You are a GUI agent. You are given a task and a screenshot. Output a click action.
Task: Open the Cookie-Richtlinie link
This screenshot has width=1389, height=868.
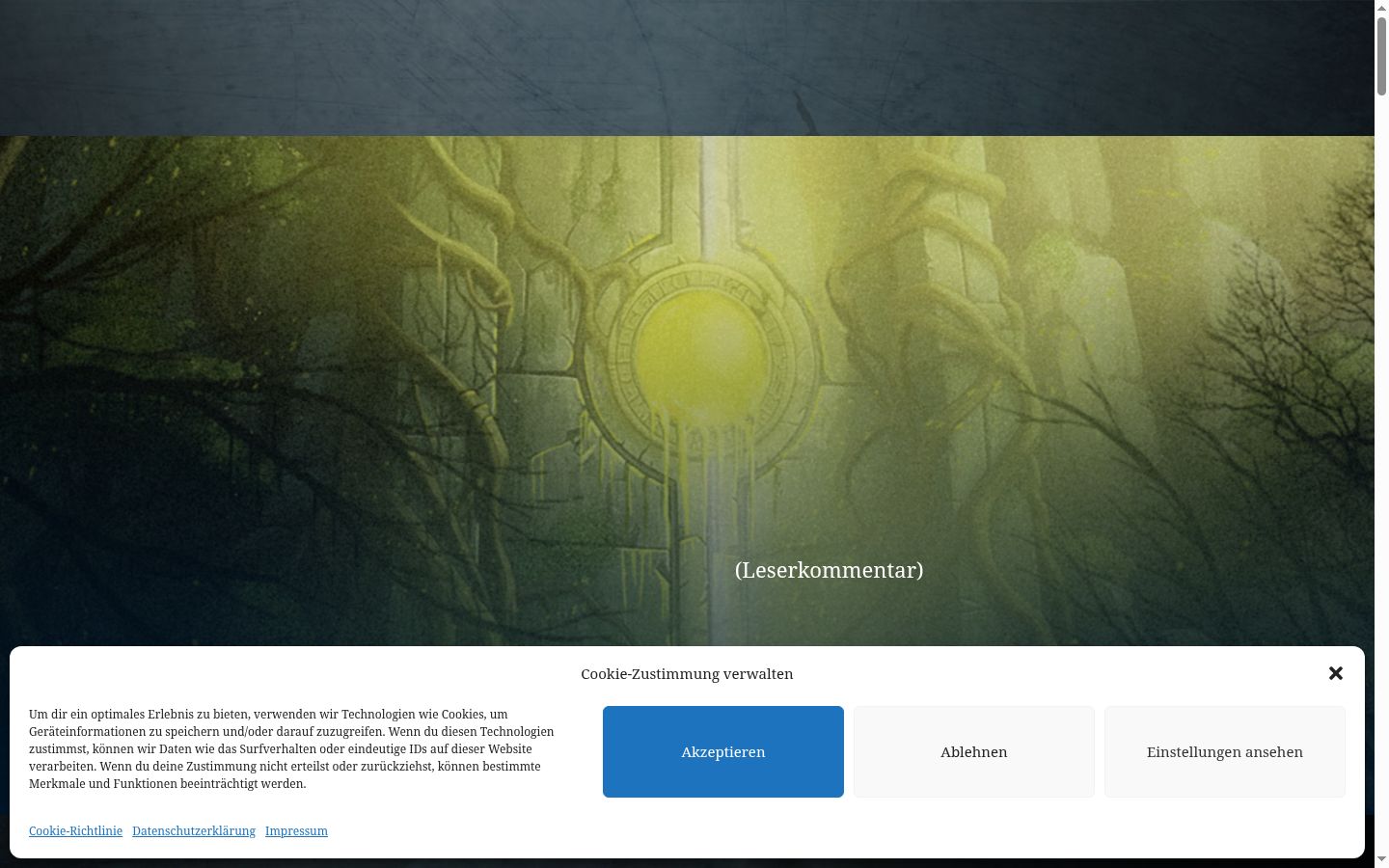[75, 830]
